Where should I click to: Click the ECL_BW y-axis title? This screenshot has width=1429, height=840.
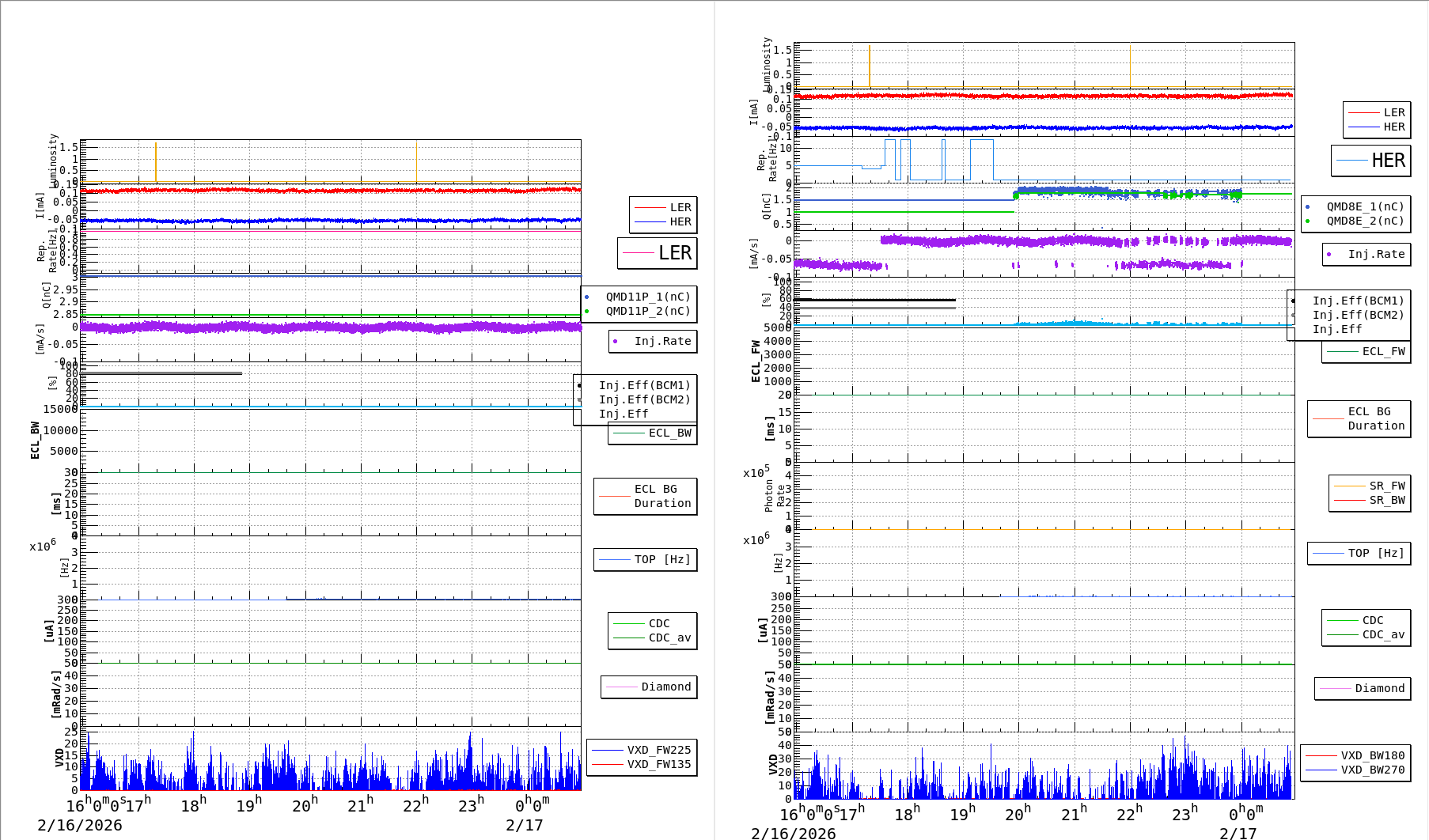(x=35, y=440)
